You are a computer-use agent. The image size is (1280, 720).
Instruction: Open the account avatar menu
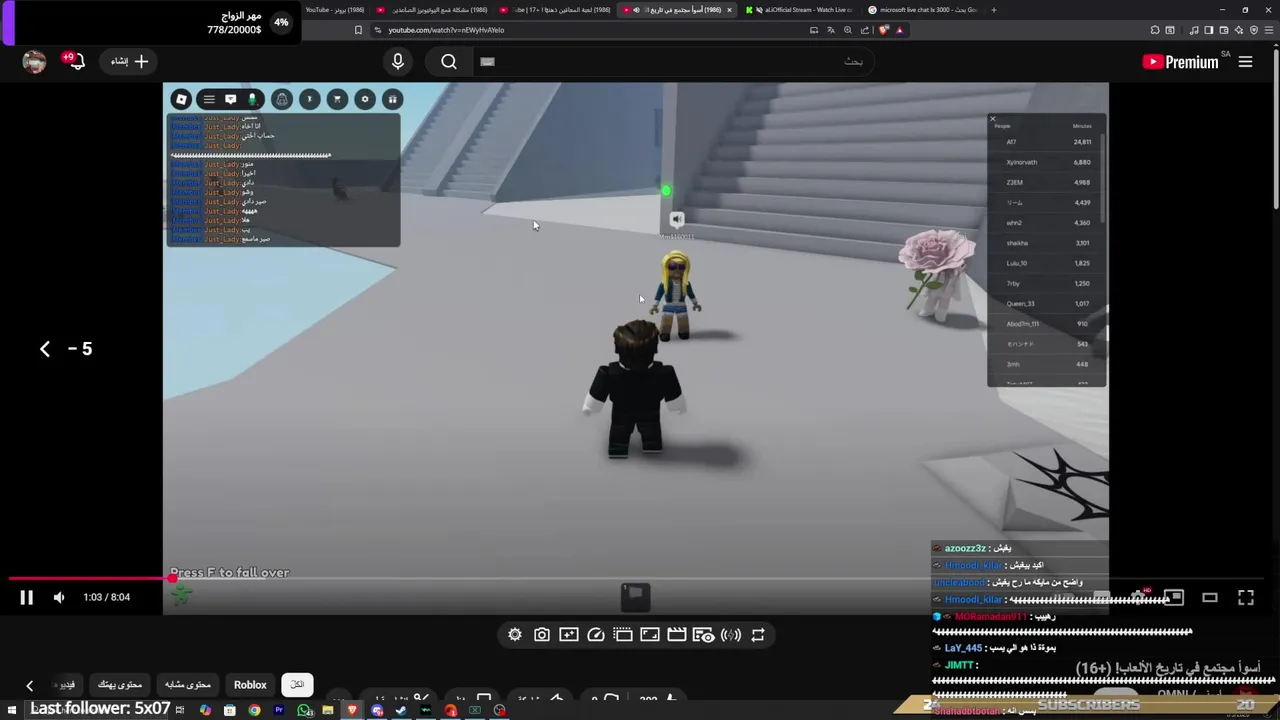pos(35,62)
